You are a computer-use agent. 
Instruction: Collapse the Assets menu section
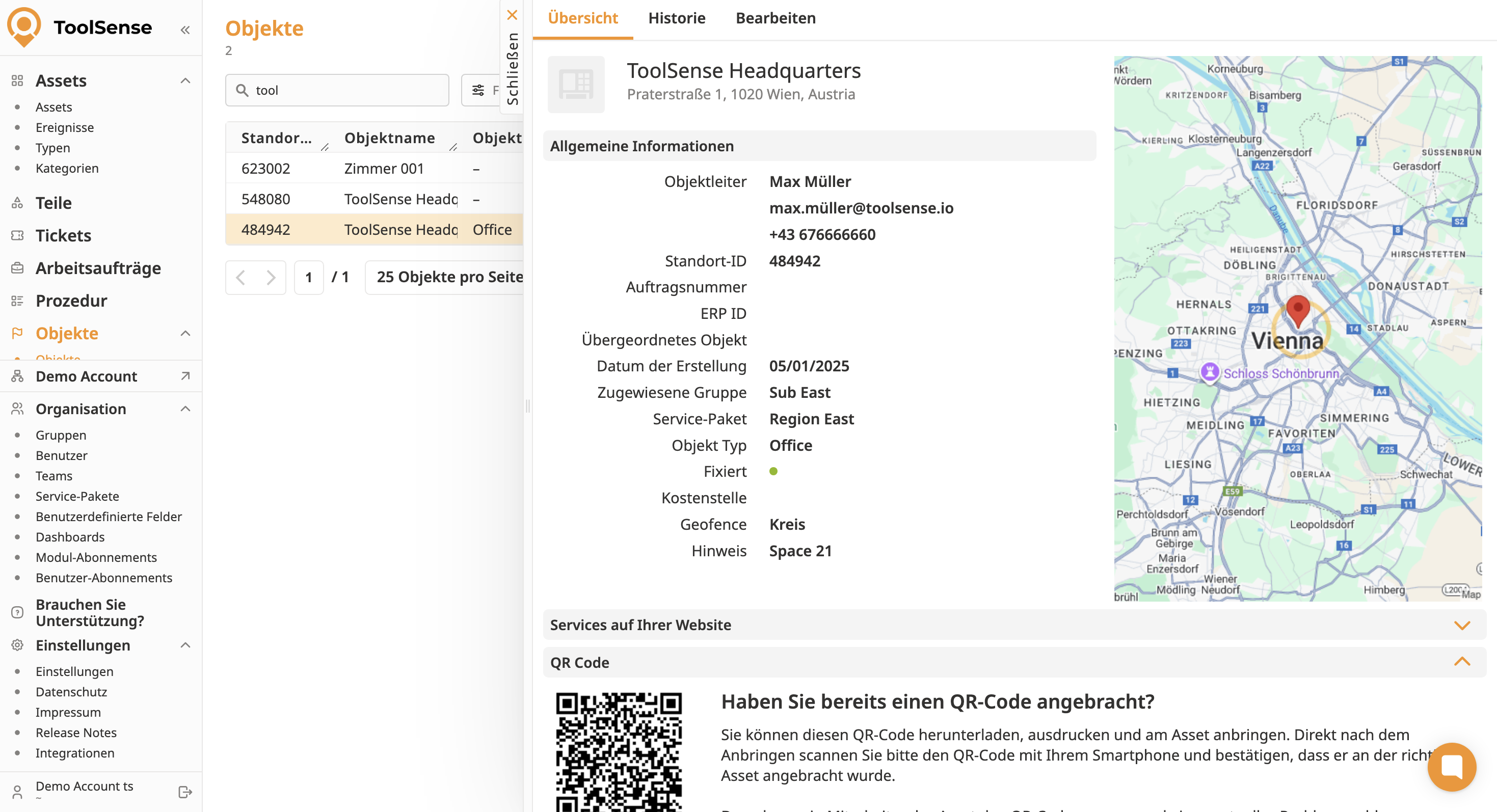tap(185, 80)
